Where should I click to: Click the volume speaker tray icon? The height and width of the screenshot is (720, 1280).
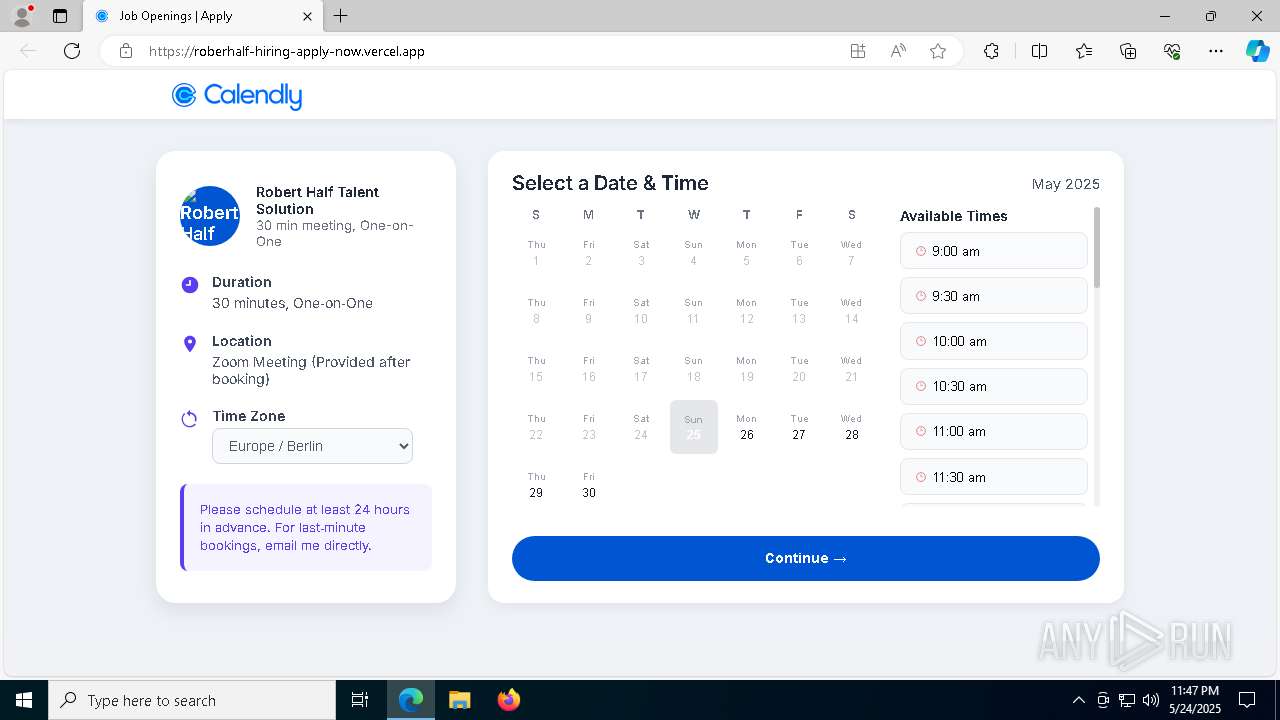tap(1151, 700)
